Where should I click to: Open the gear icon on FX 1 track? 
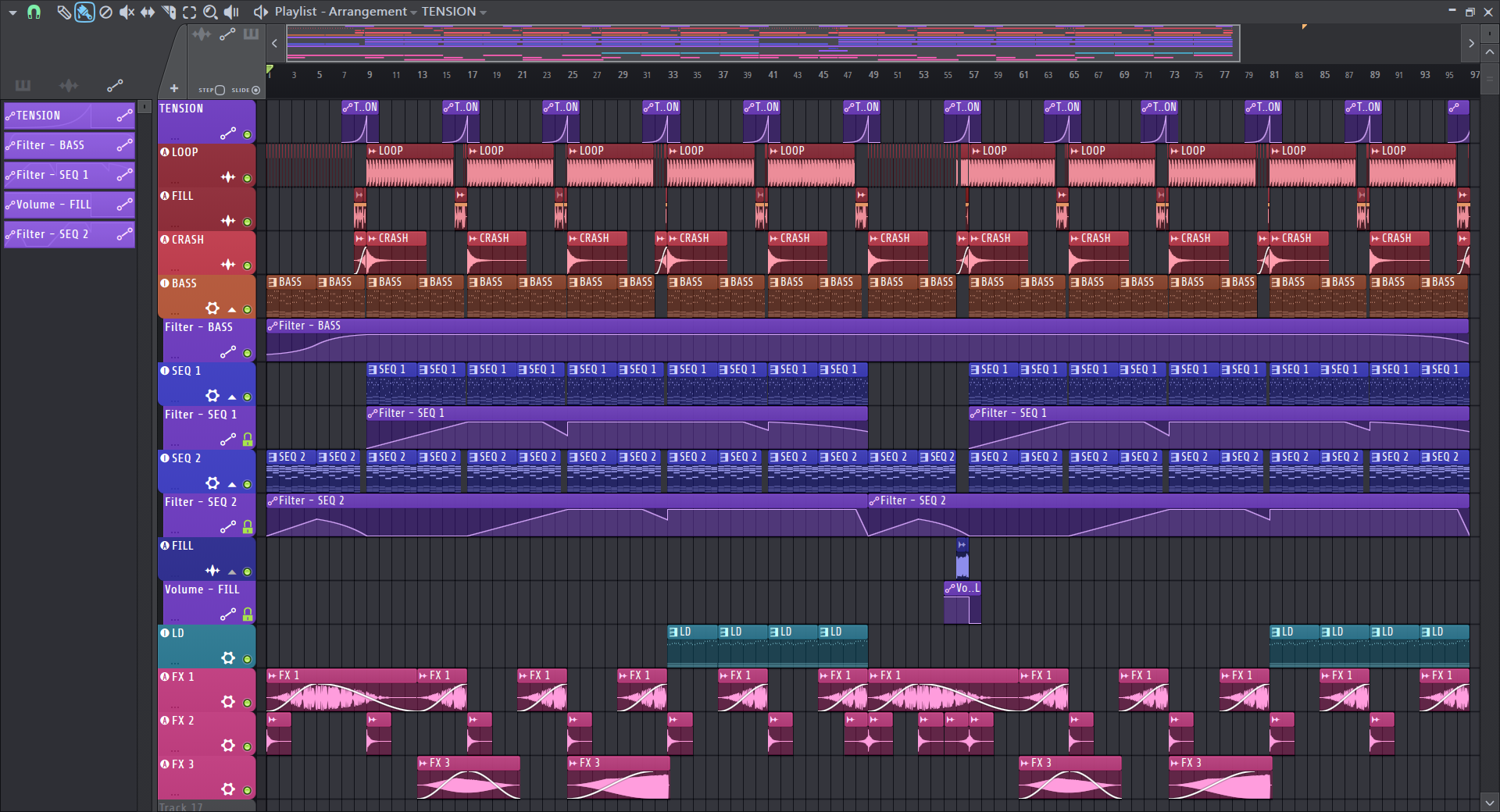tap(228, 702)
